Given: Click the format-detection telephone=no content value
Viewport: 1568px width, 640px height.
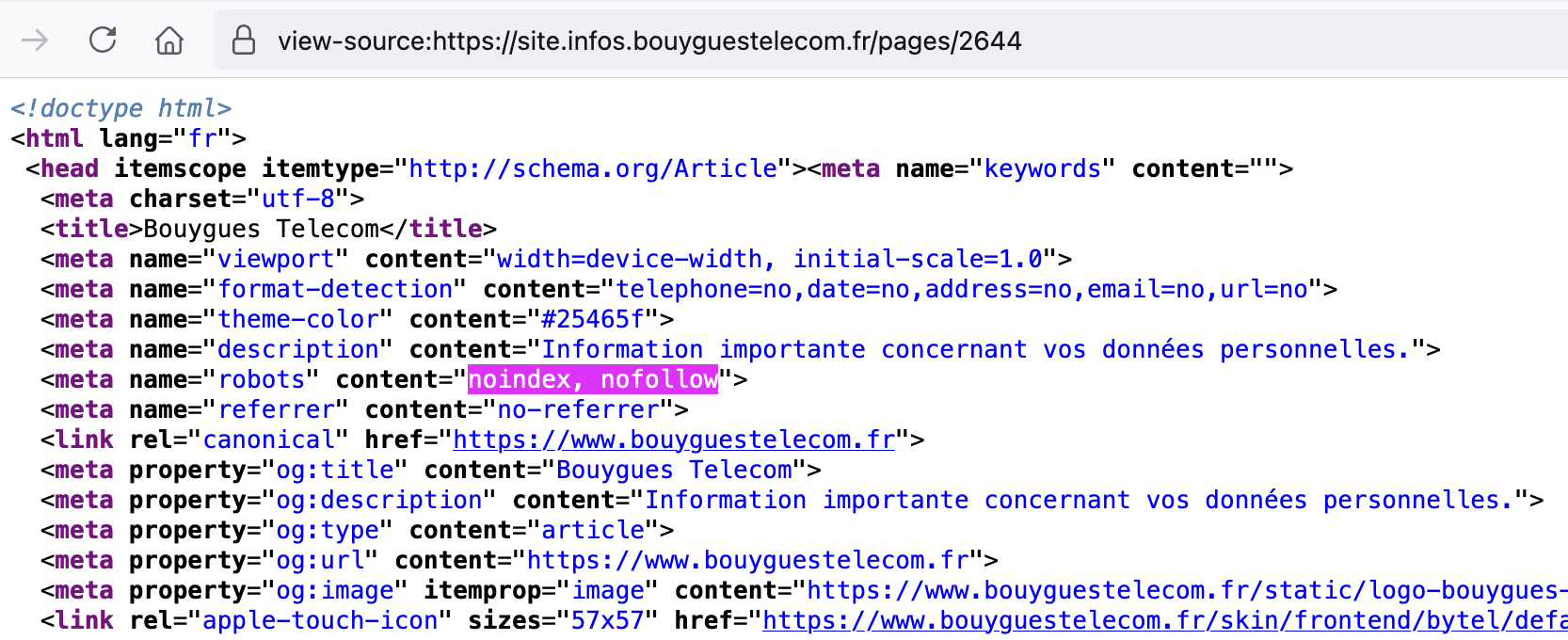Looking at the screenshot, I should (961, 289).
